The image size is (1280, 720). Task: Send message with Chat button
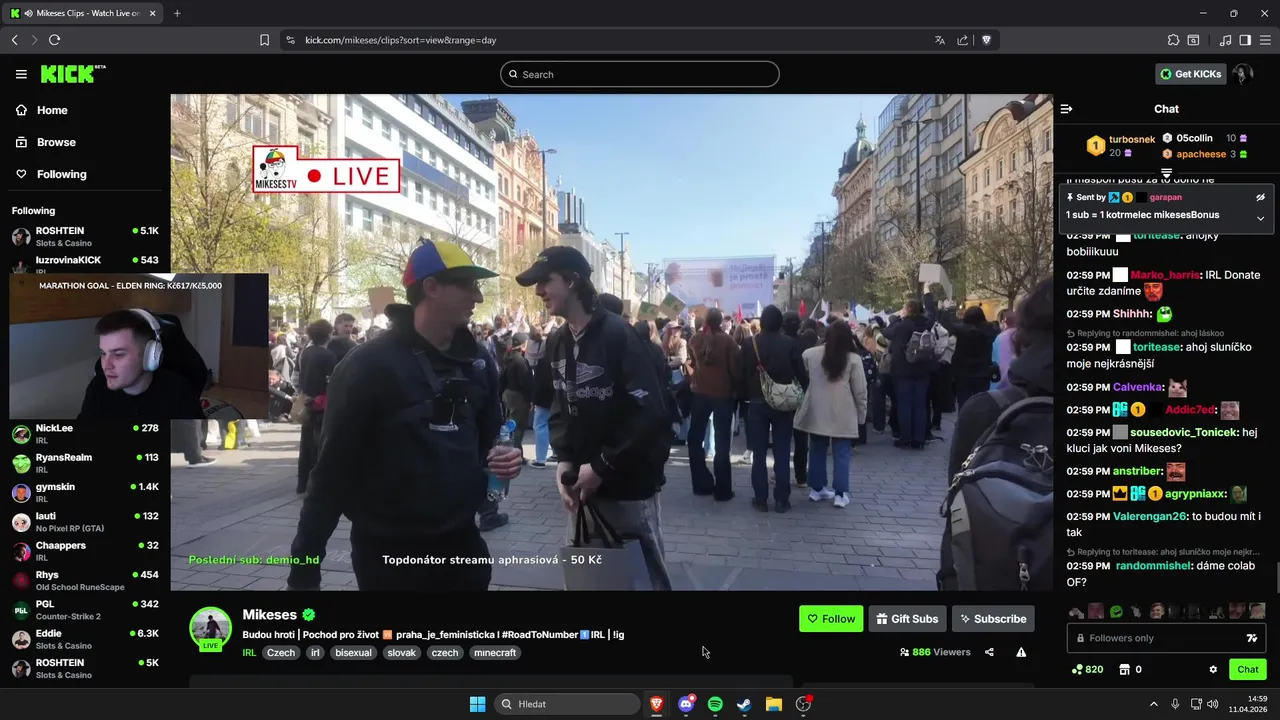pyautogui.click(x=1248, y=670)
